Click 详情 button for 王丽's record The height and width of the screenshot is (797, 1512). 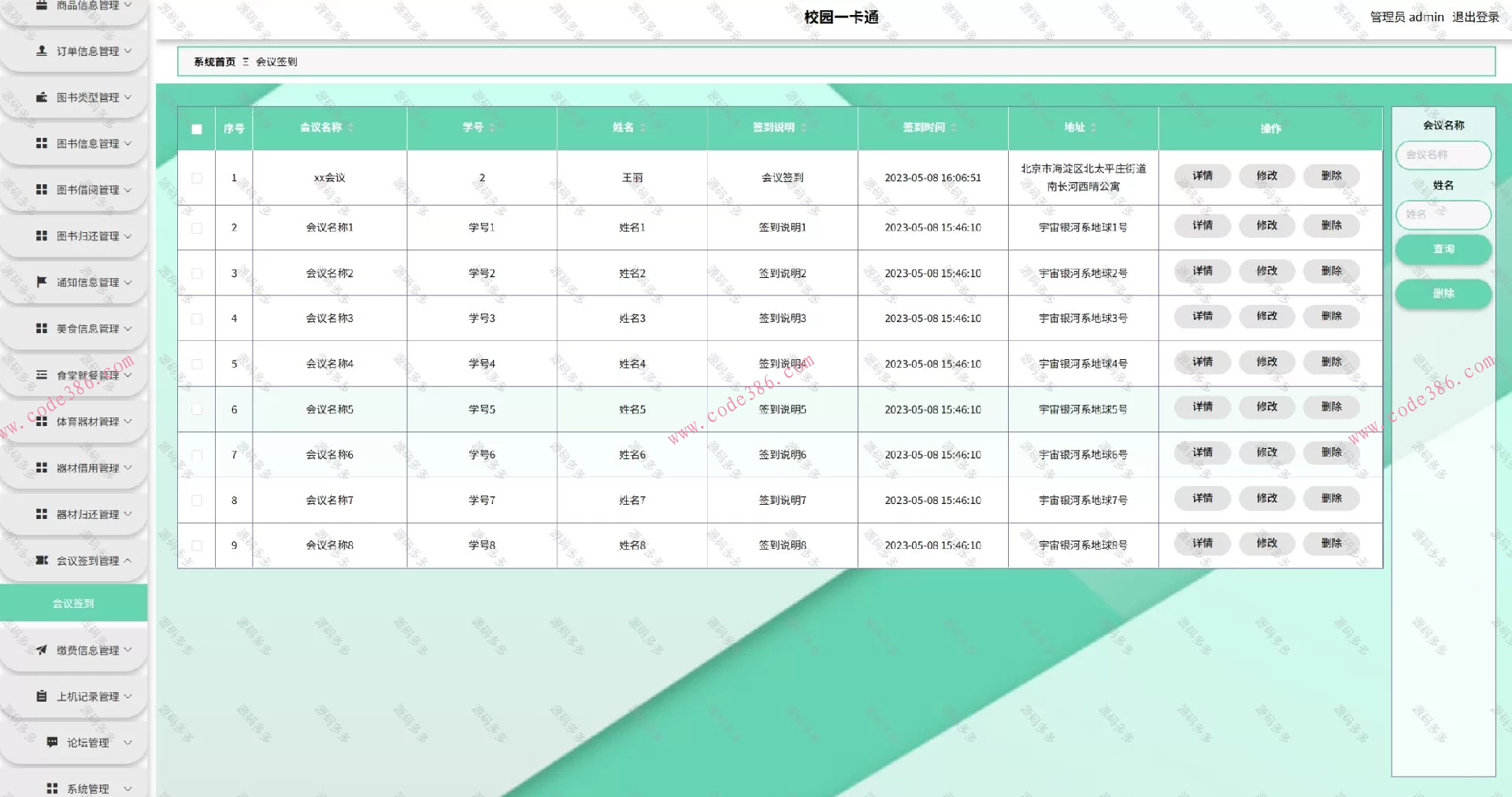[1202, 176]
